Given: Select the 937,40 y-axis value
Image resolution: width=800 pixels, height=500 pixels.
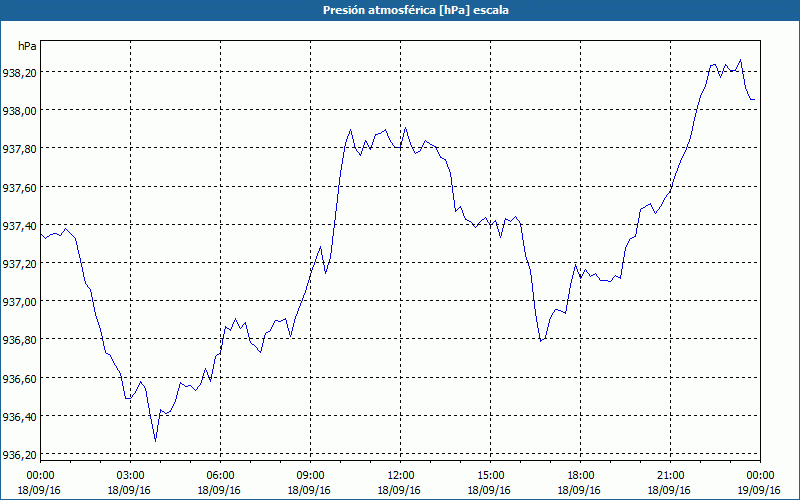Looking at the screenshot, I should (19, 226).
